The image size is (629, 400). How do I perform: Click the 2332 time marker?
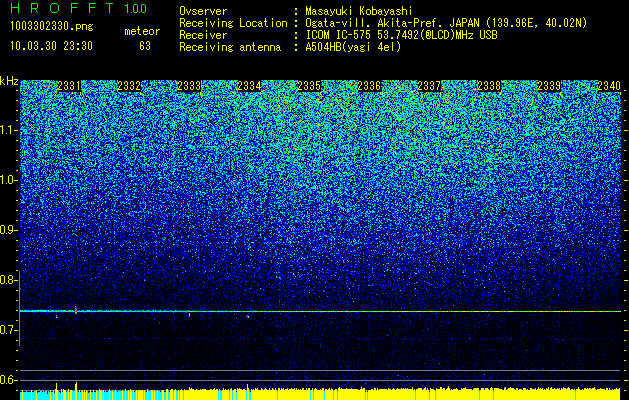click(129, 86)
